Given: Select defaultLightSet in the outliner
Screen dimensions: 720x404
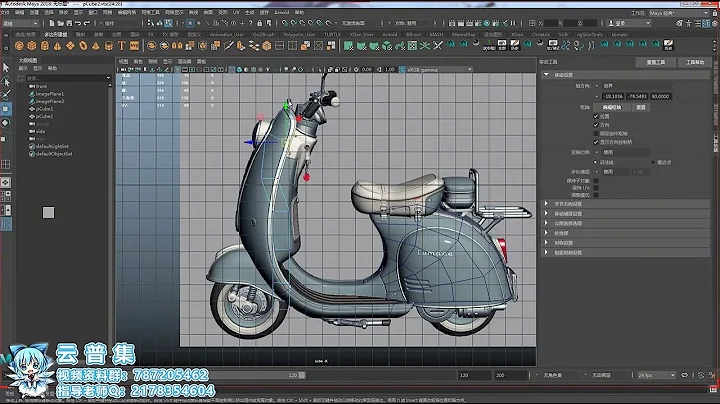Looking at the screenshot, I should tap(52, 146).
